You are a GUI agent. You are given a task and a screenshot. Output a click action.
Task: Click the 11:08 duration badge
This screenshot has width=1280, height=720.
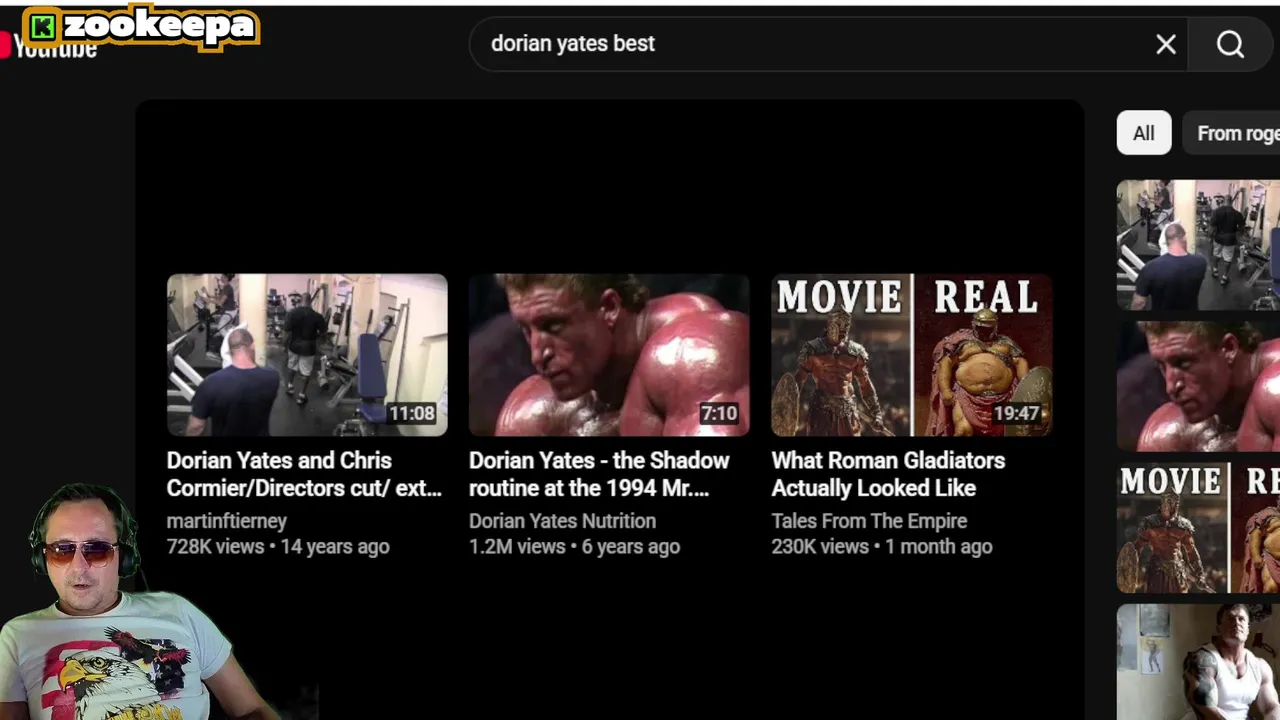click(412, 413)
